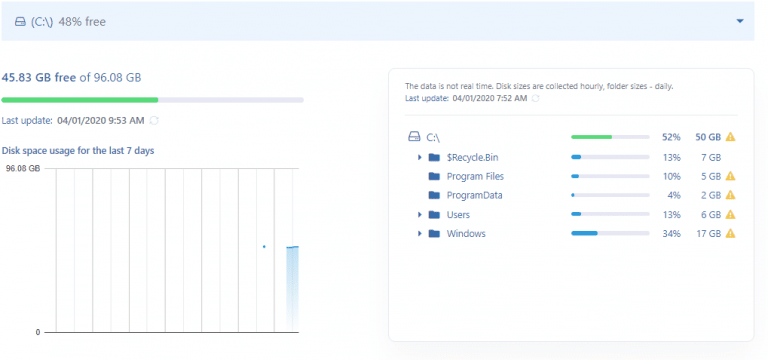Select the Program Files folder
Image resolution: width=768 pixels, height=360 pixels.
pyautogui.click(x=475, y=176)
